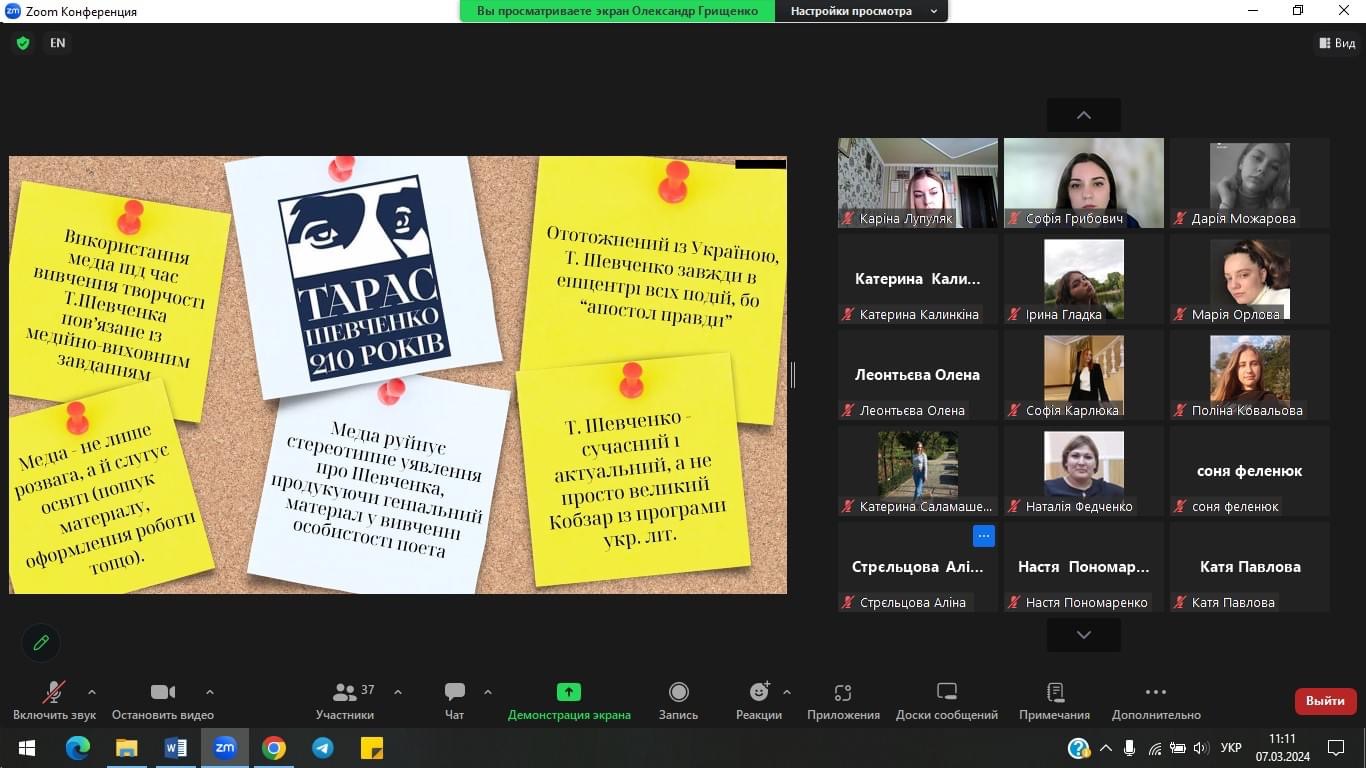Open Microsoft Edge from the taskbar
Viewport: 1366px width, 768px height.
[77, 748]
